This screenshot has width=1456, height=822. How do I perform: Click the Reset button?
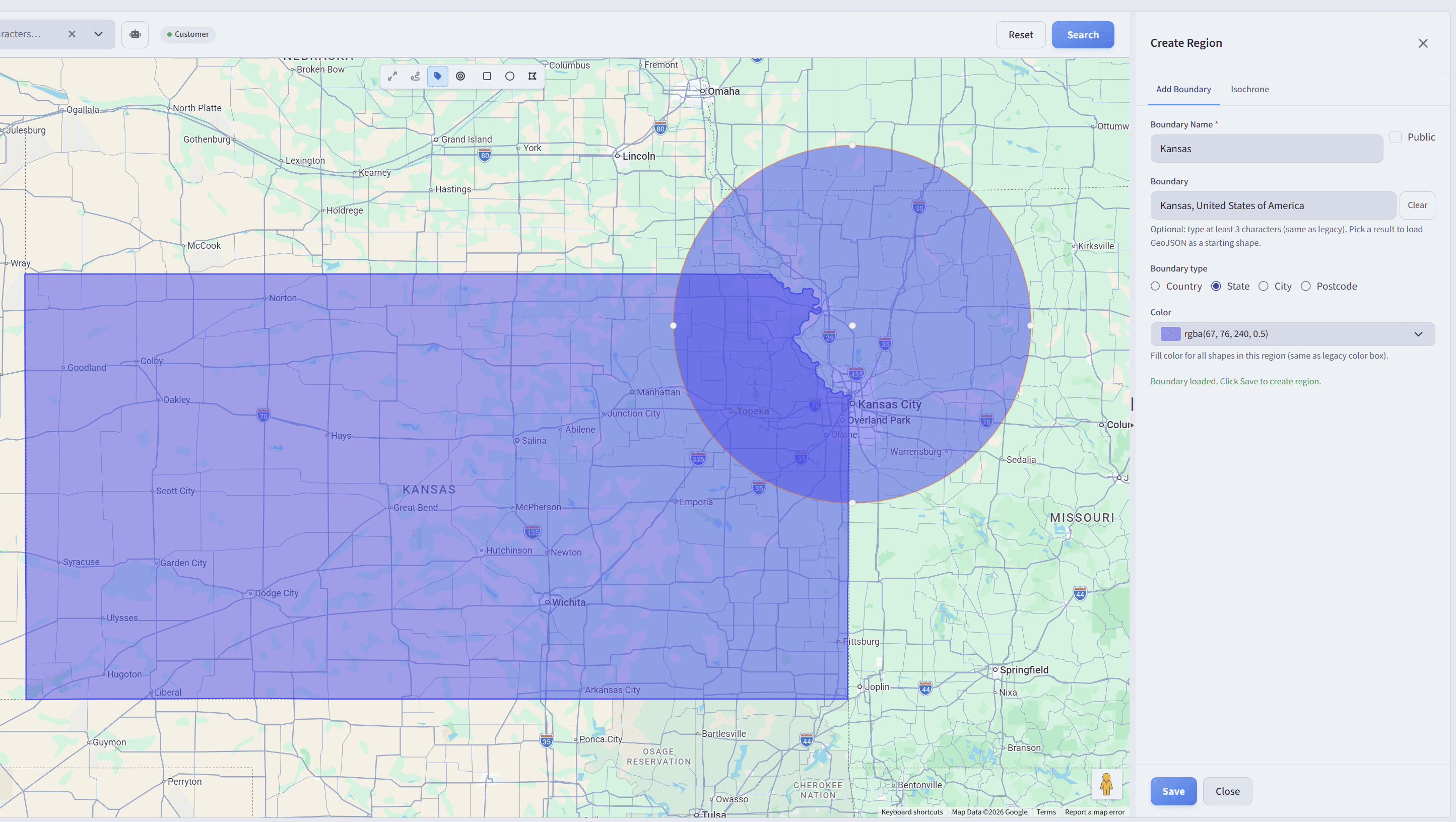(x=1020, y=35)
